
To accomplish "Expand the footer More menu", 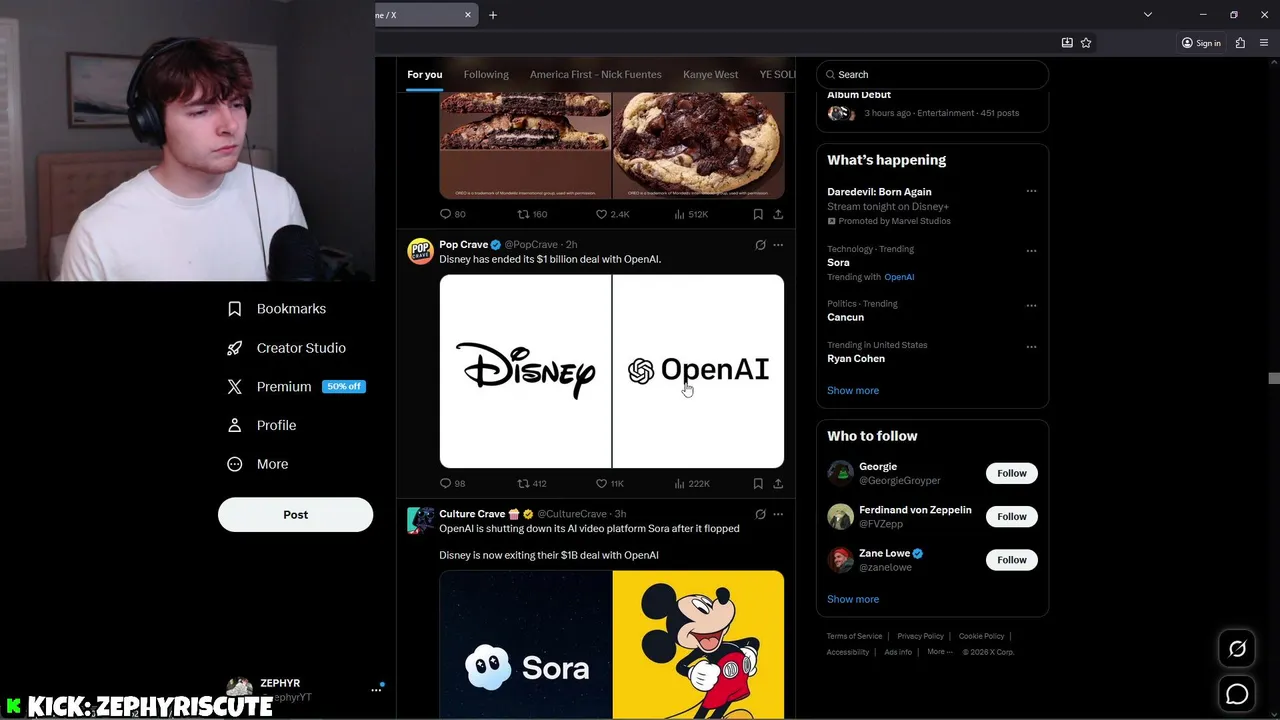I will pyautogui.click(x=939, y=652).
